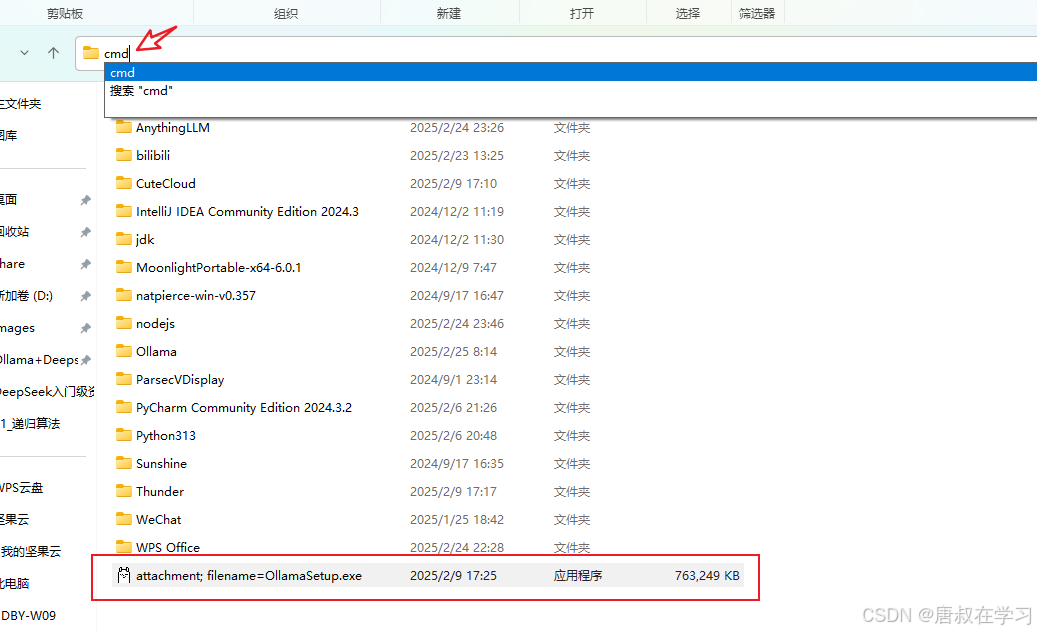Select the jdk folder icon
1037x633 pixels.
(x=124, y=239)
